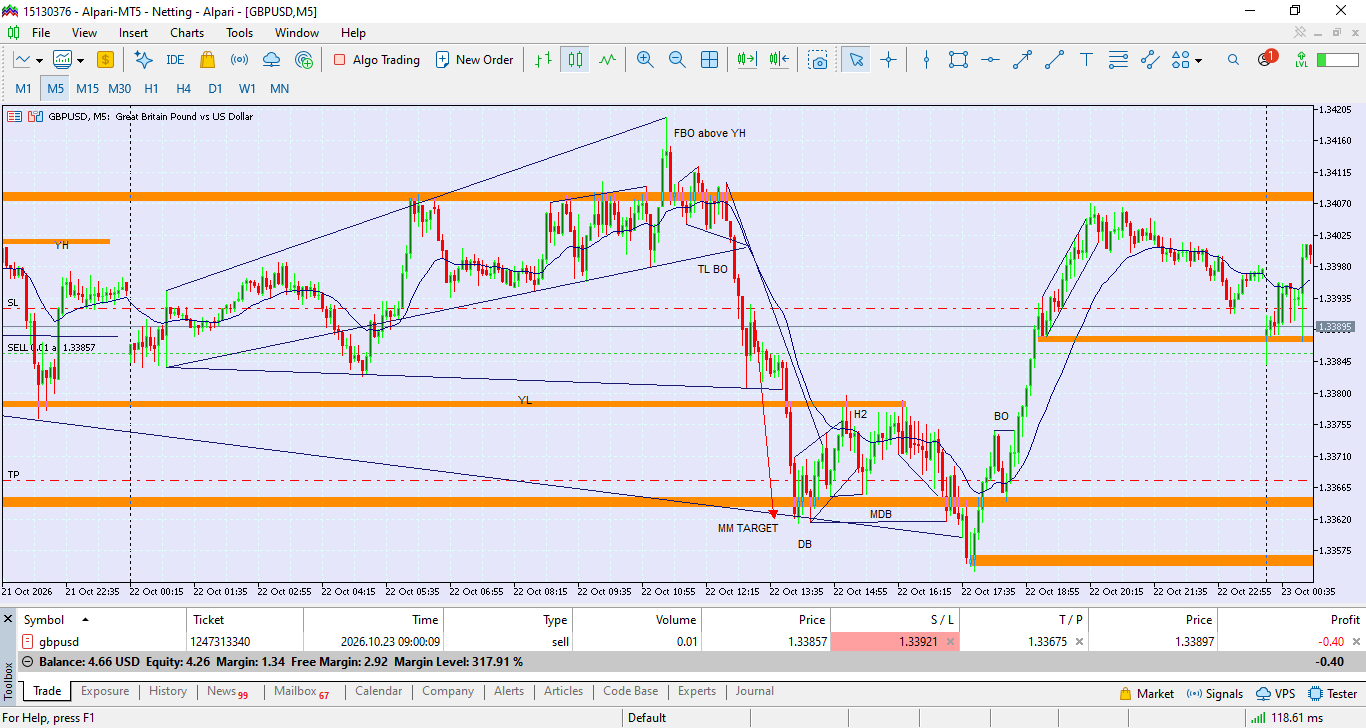The width and height of the screenshot is (1366, 728).
Task: Click the New Order button
Action: [x=474, y=60]
